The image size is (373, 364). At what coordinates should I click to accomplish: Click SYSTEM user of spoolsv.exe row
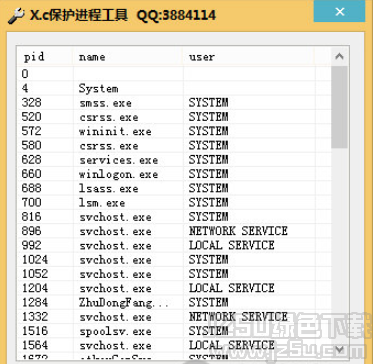pyautogui.click(x=208, y=331)
